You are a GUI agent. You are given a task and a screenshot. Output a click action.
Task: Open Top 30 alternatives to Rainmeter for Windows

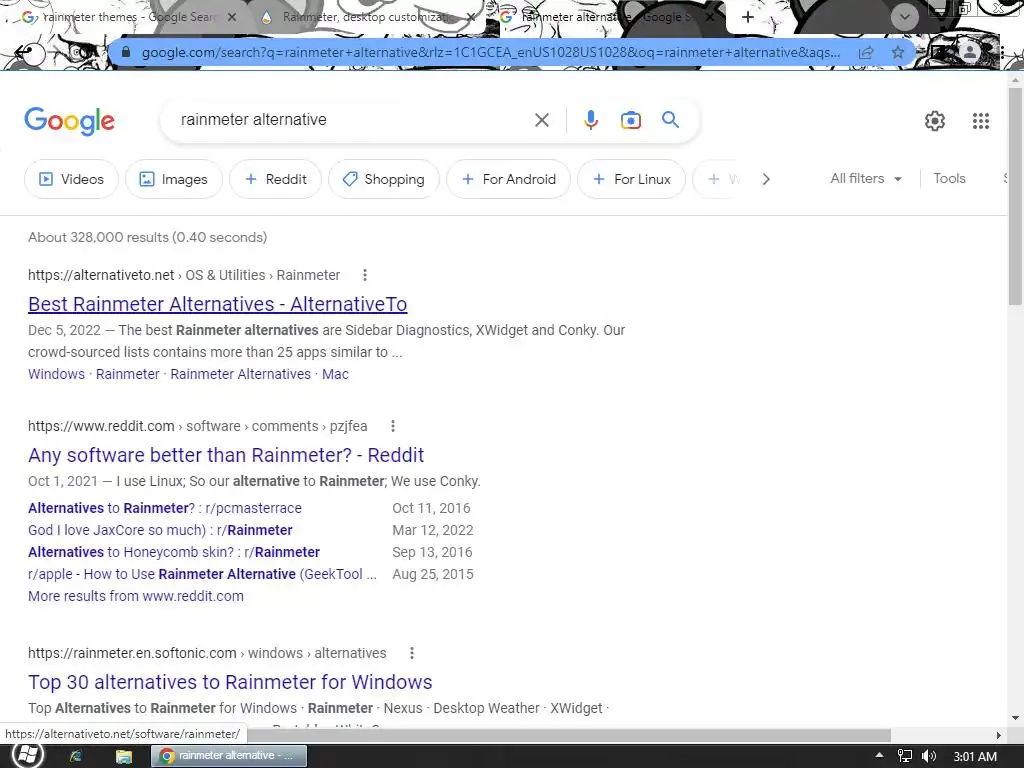(230, 682)
